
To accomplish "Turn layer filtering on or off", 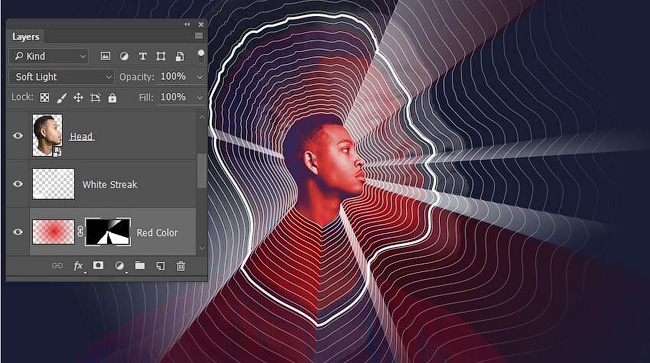I will point(201,56).
